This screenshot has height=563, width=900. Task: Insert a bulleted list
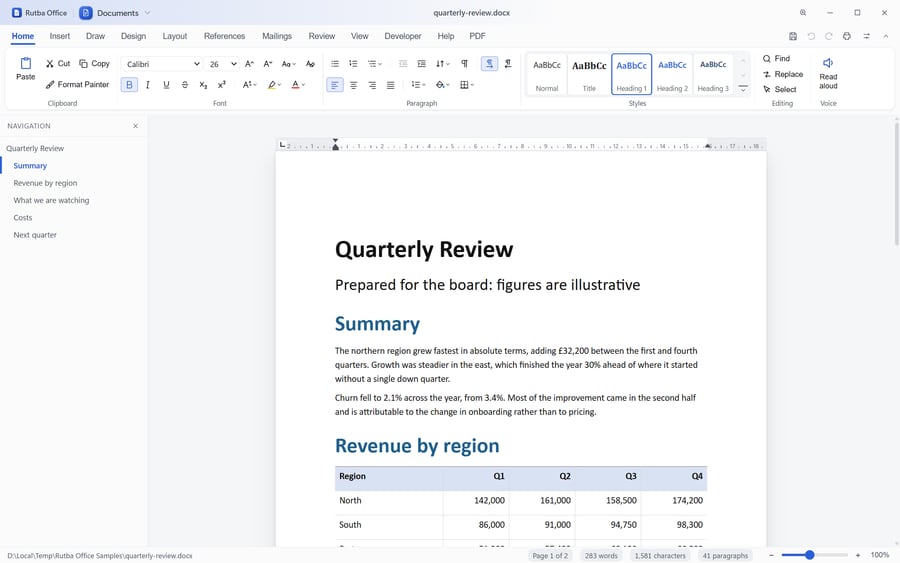pos(335,64)
